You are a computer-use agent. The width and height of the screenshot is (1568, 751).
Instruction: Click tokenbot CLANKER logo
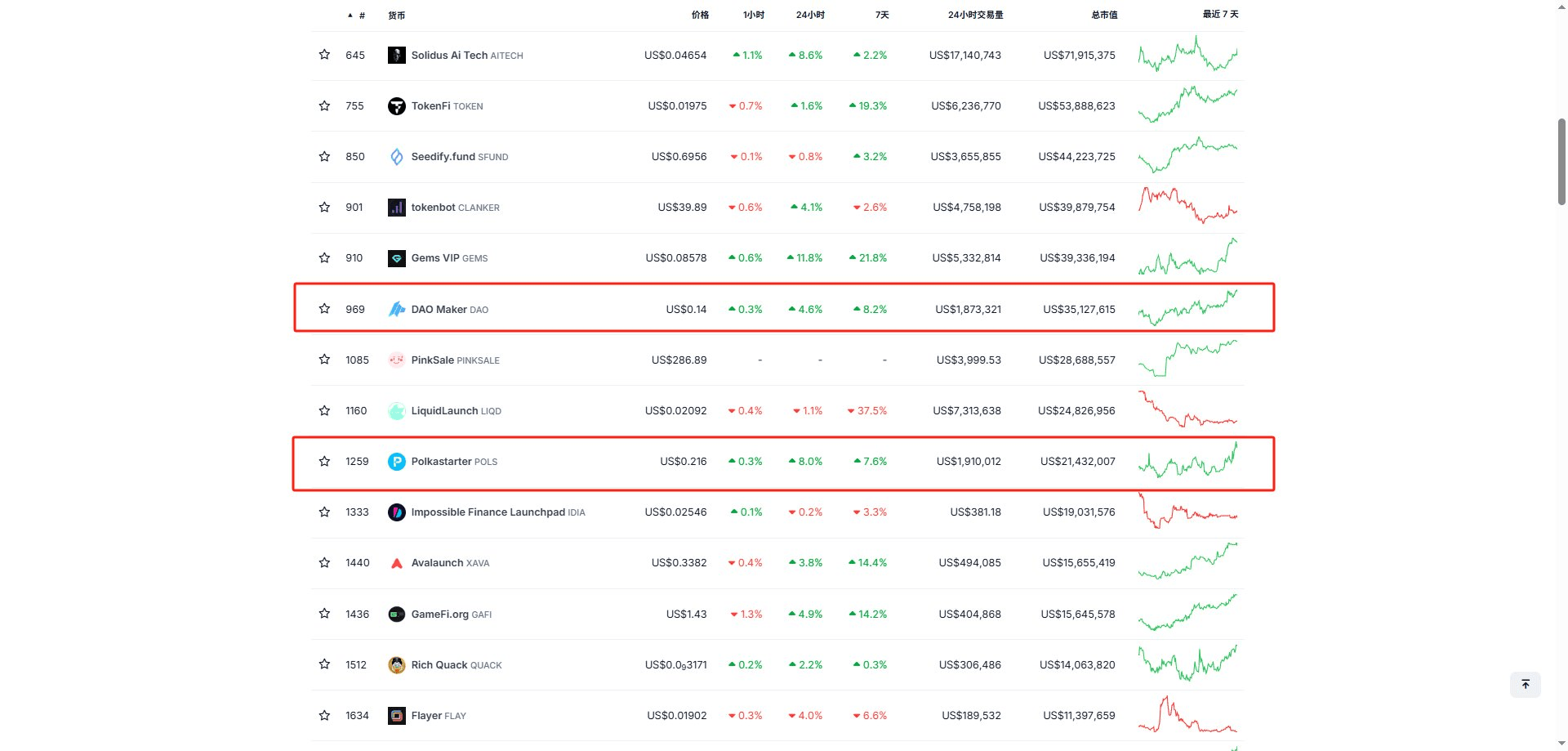point(397,208)
